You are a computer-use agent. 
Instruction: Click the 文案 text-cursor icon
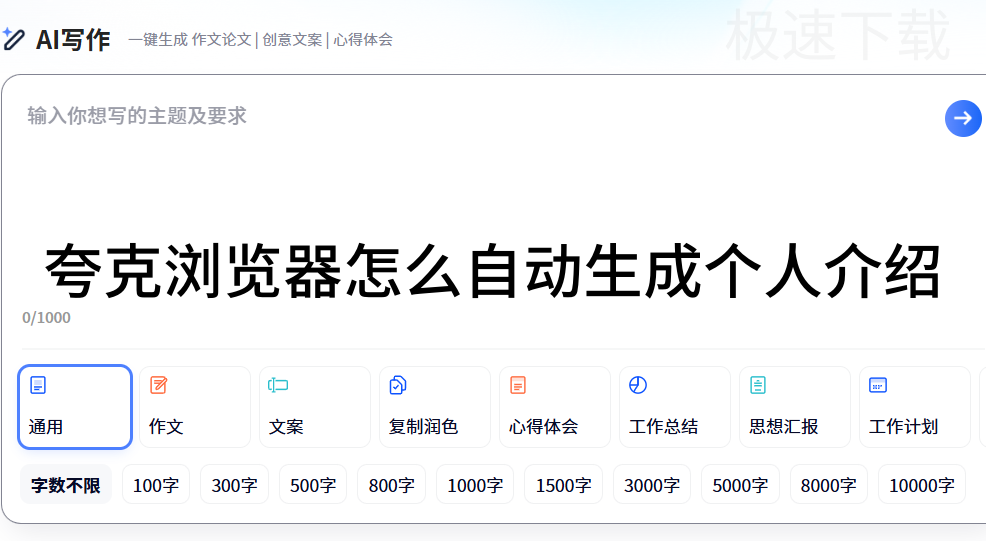pyautogui.click(x=278, y=385)
